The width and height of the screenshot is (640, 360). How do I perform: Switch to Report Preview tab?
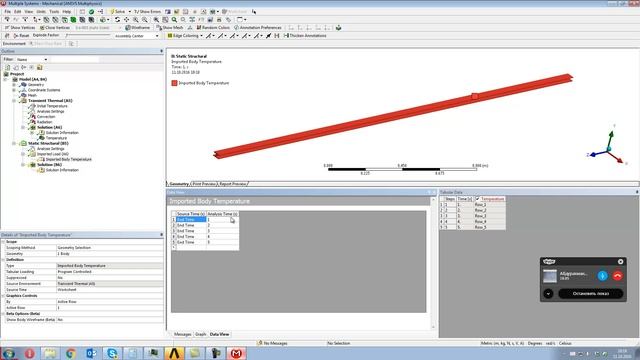[x=233, y=184]
